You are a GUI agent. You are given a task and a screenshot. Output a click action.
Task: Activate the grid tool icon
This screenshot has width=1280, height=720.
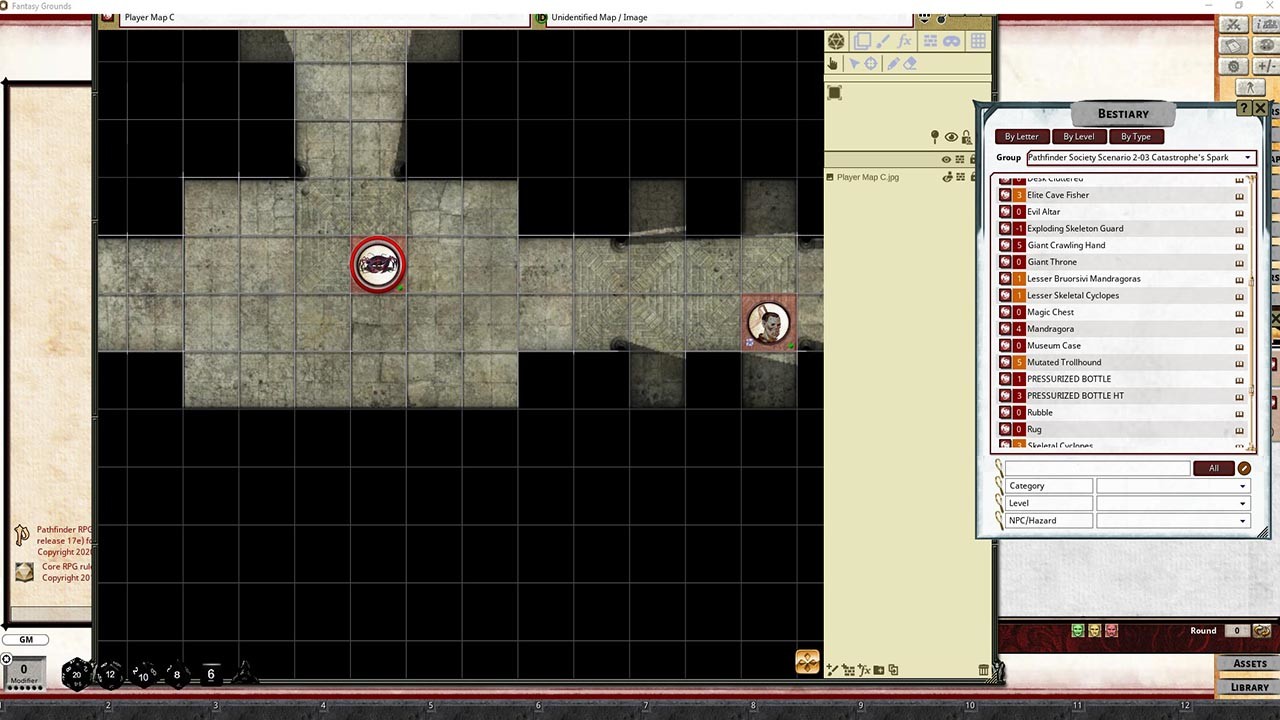[x=977, y=40]
